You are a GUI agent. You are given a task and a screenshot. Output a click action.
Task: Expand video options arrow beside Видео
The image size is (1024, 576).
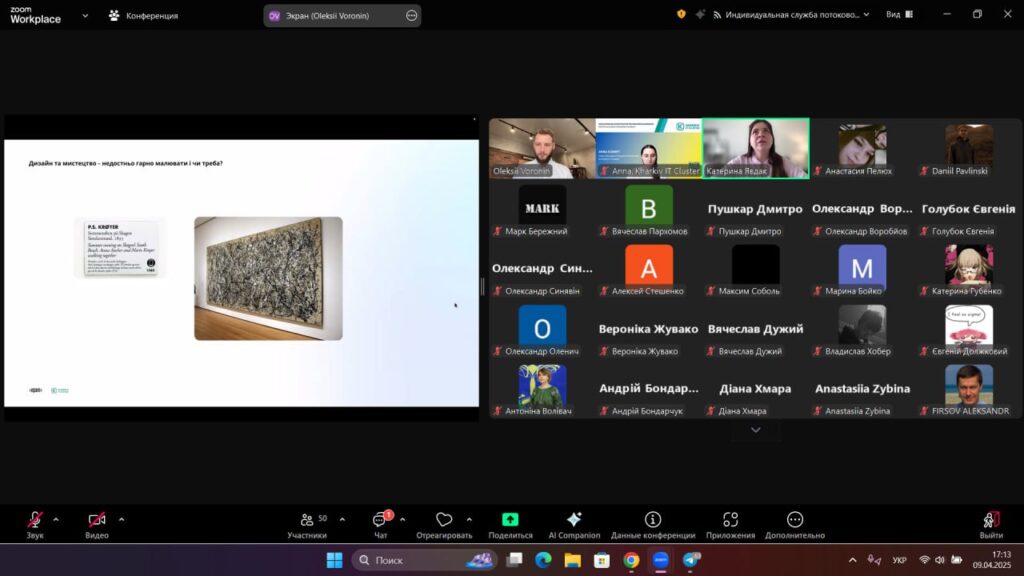click(x=121, y=520)
